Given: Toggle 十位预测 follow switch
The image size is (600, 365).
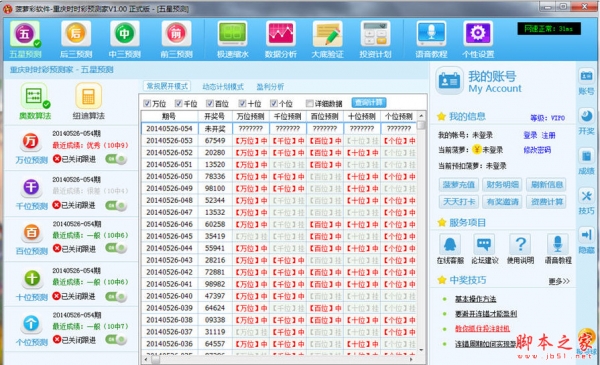Looking at the screenshot, I should coord(116,296).
